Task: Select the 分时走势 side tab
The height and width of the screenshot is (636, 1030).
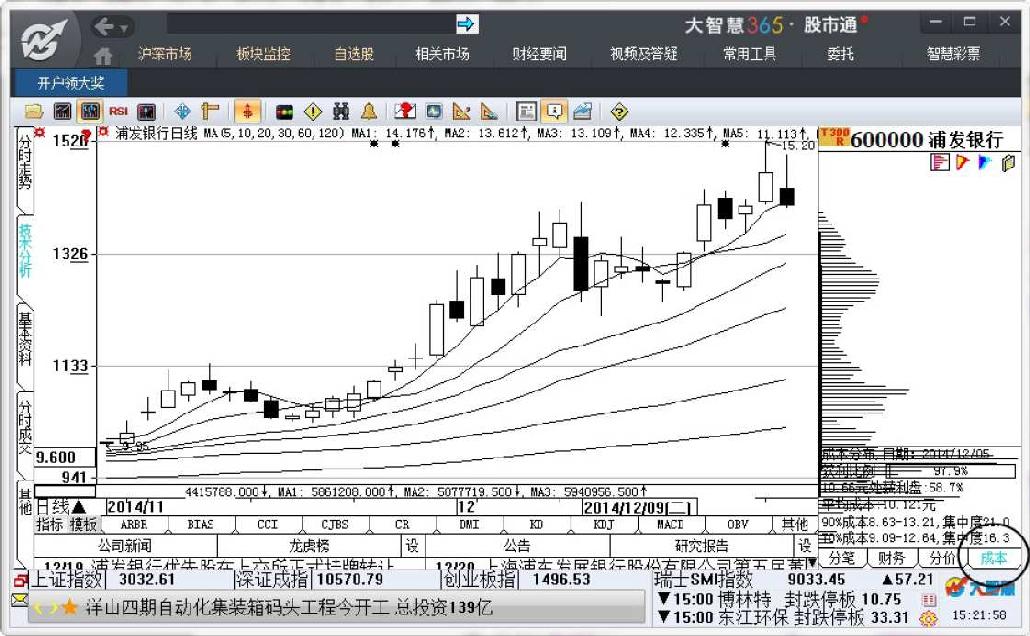Action: [24, 162]
